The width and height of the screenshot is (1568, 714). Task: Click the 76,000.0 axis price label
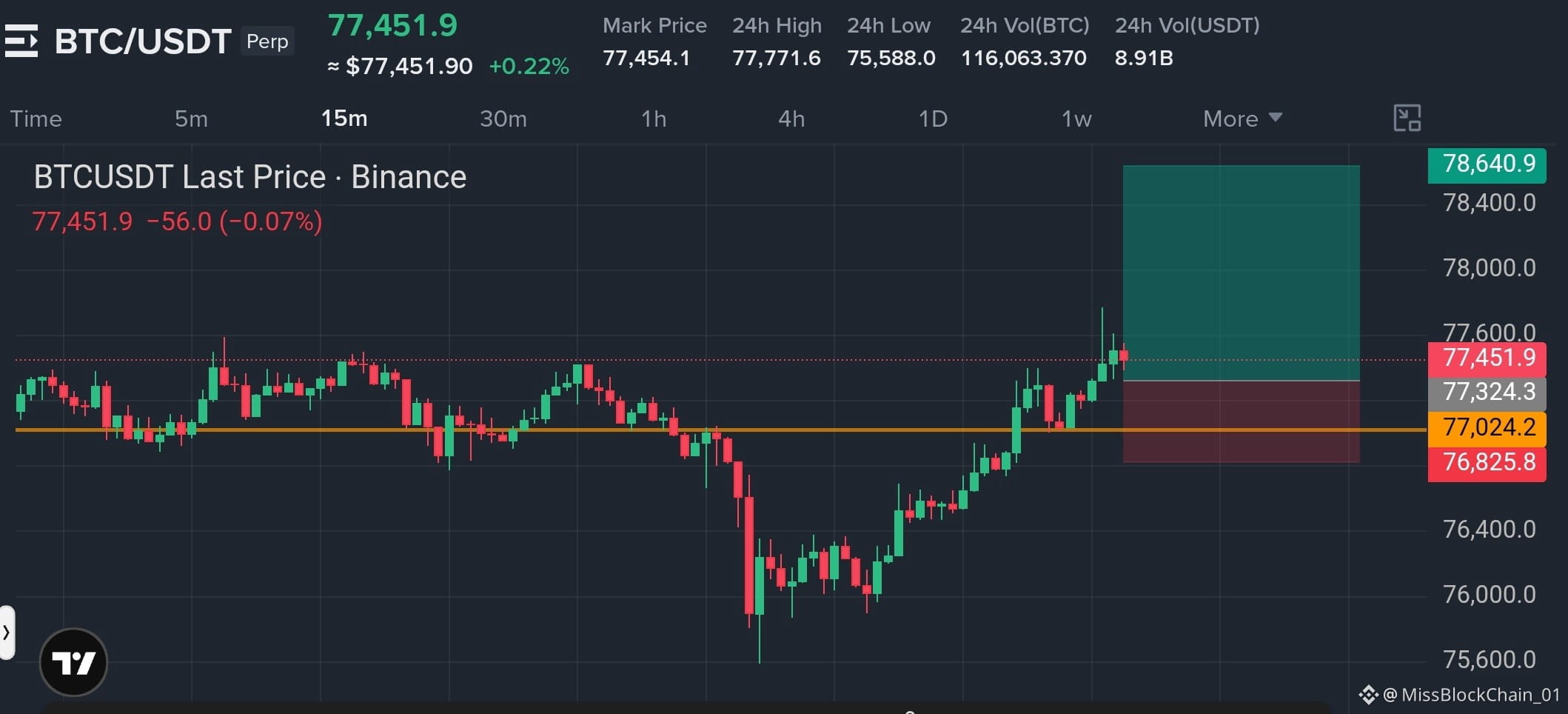1490,595
